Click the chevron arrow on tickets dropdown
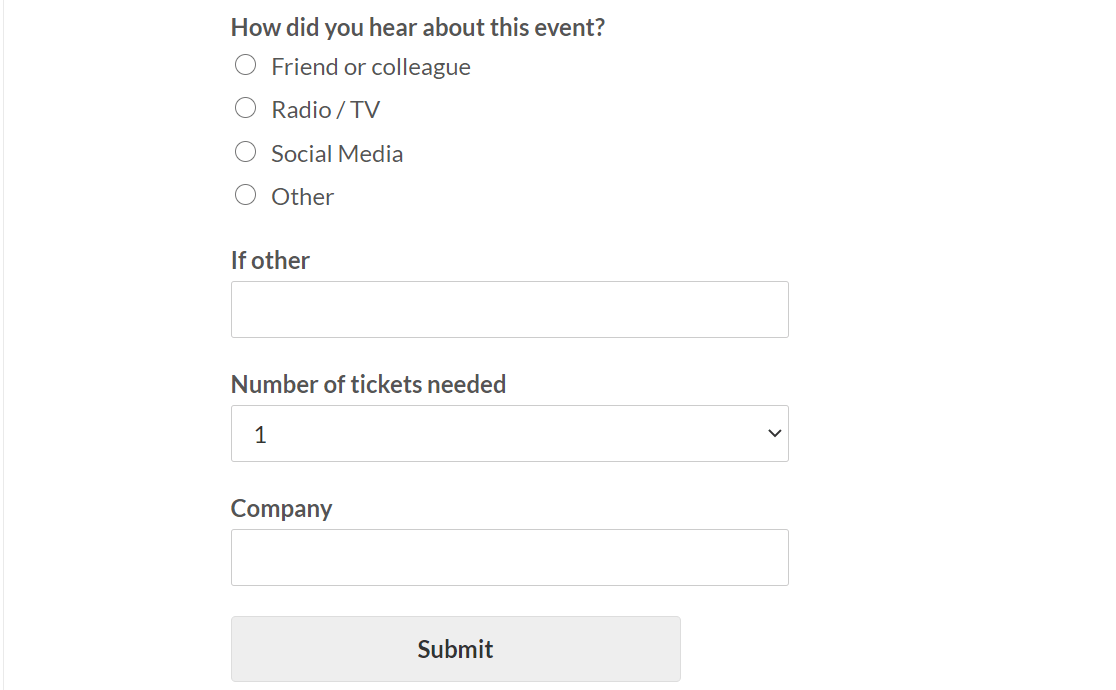The height and width of the screenshot is (690, 1116). (773, 433)
